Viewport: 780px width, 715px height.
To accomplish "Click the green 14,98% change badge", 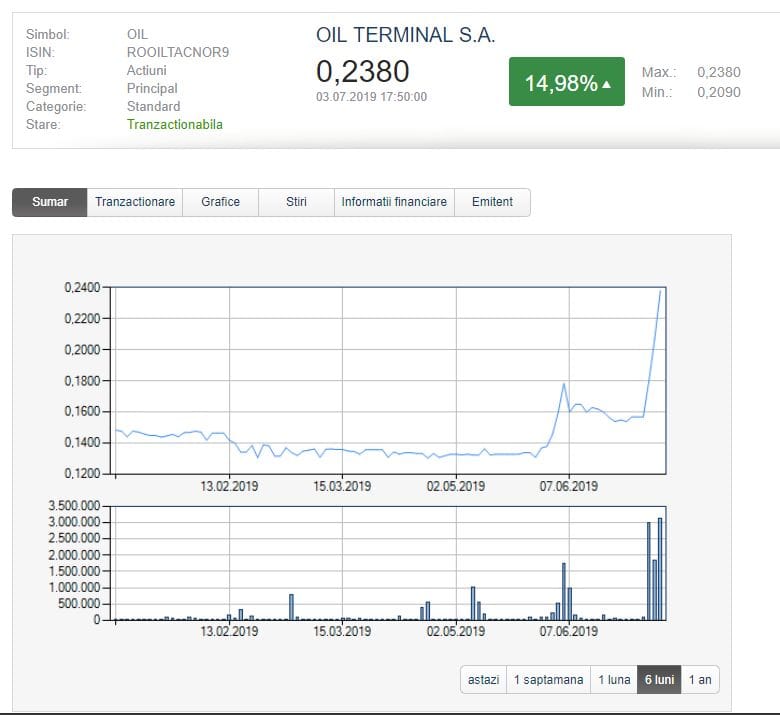I will coord(567,82).
